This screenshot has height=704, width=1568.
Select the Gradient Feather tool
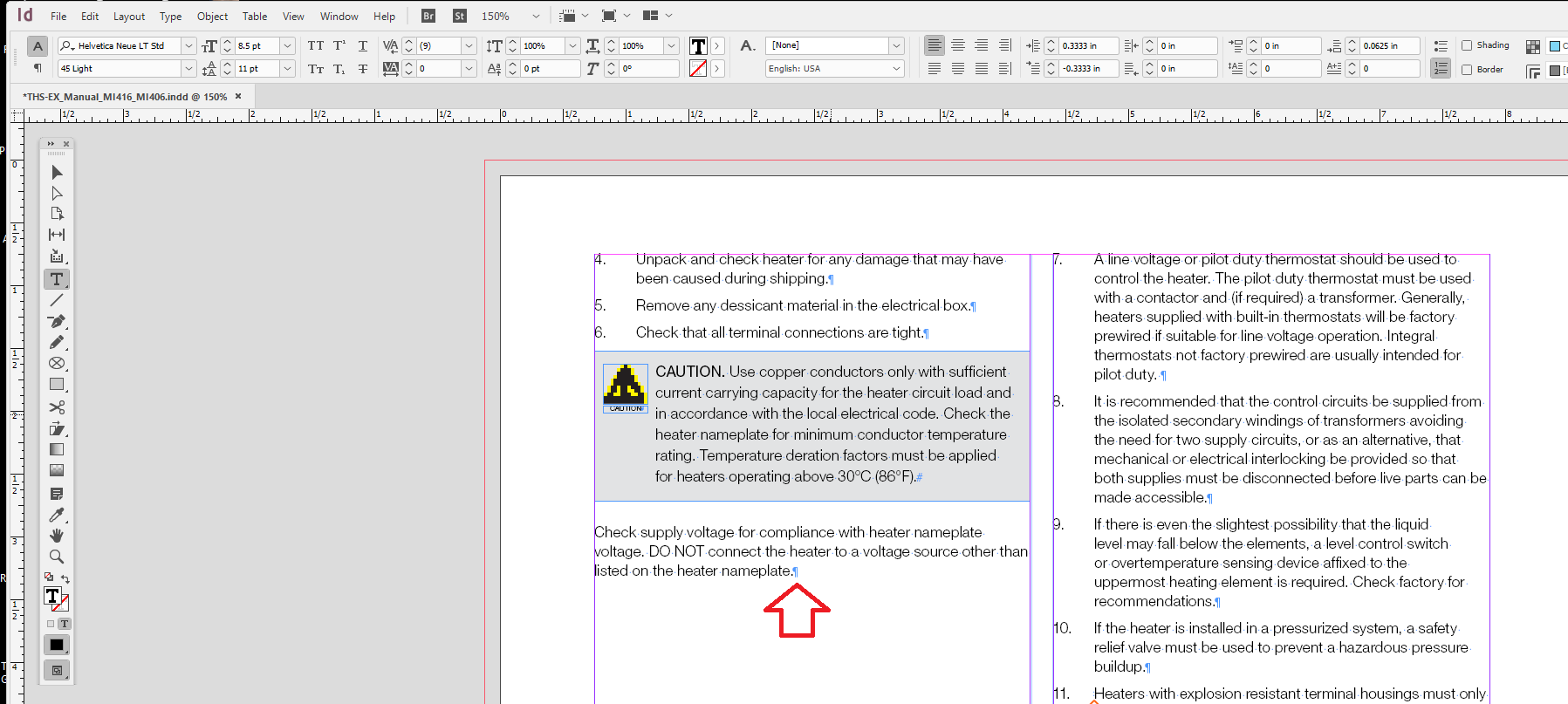pos(57,470)
